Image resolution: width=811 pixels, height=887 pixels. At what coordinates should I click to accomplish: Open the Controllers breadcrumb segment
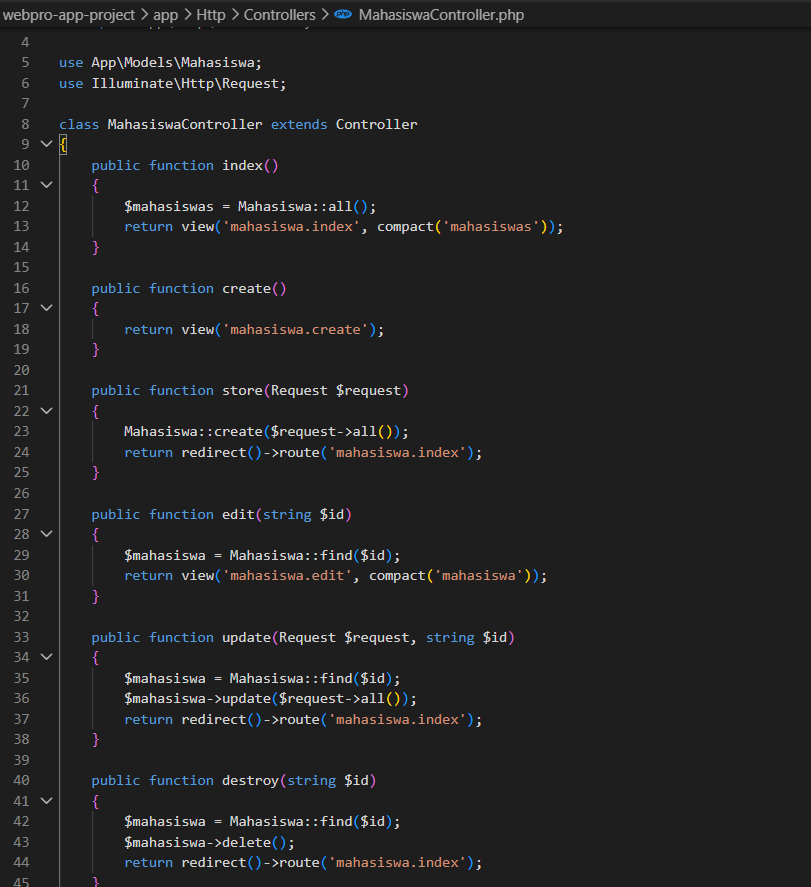coord(279,15)
